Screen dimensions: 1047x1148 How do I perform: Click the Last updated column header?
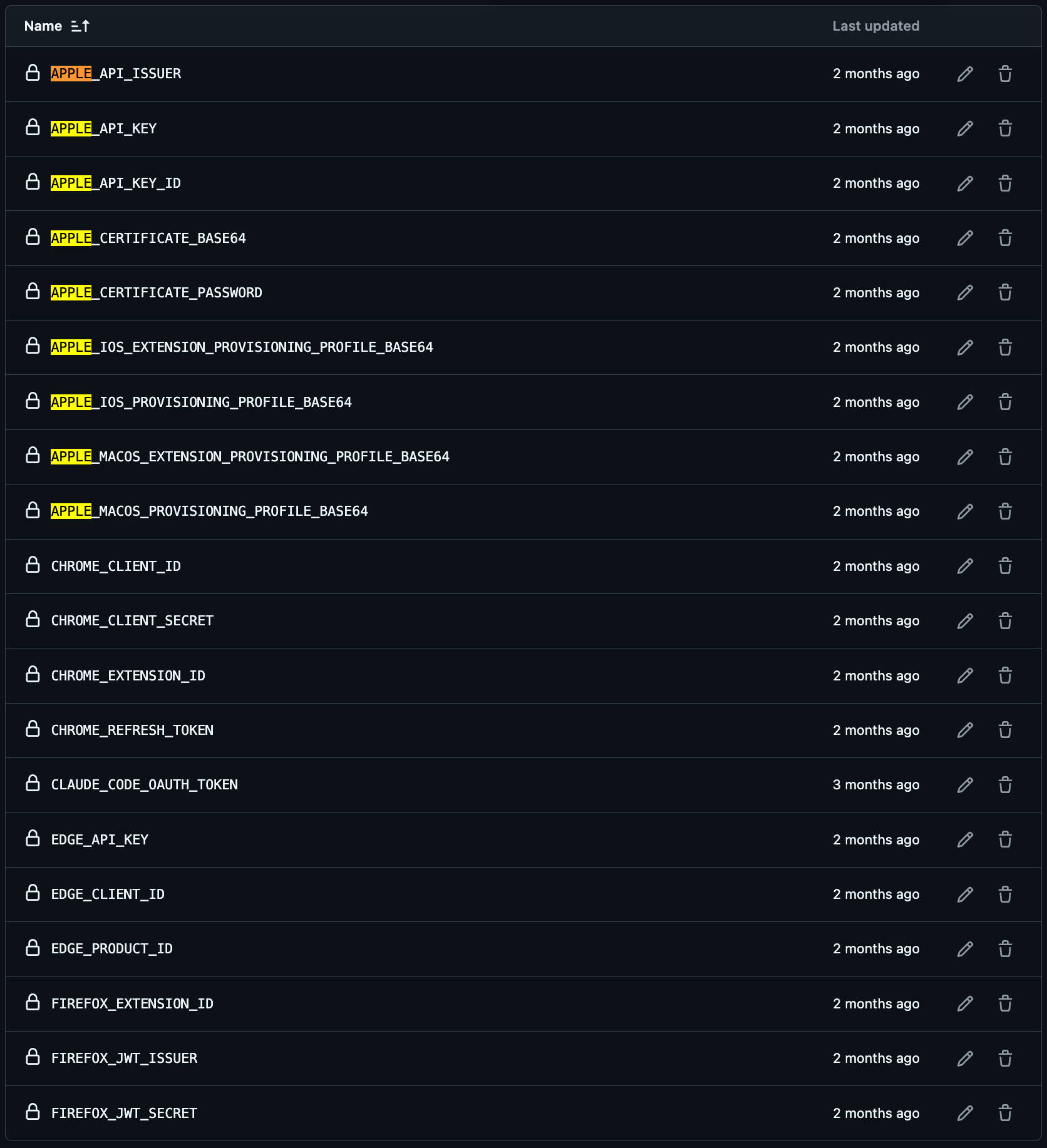875,26
